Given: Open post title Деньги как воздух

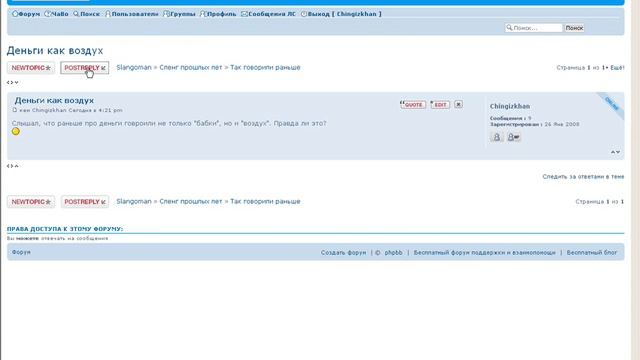Looking at the screenshot, I should [x=54, y=100].
